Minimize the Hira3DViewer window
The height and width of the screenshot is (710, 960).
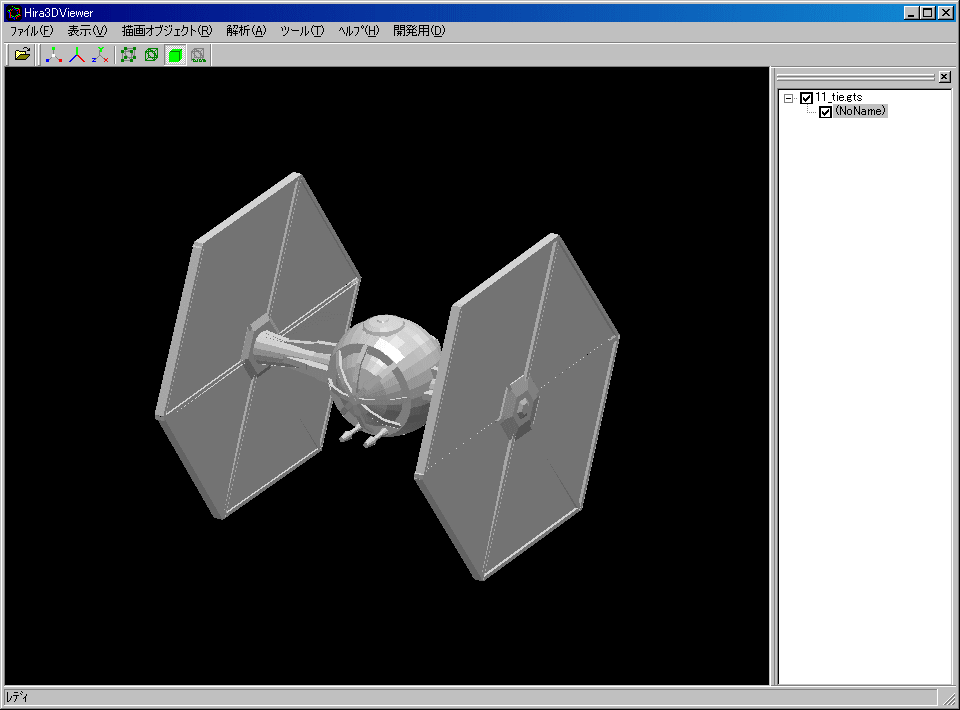coord(912,12)
